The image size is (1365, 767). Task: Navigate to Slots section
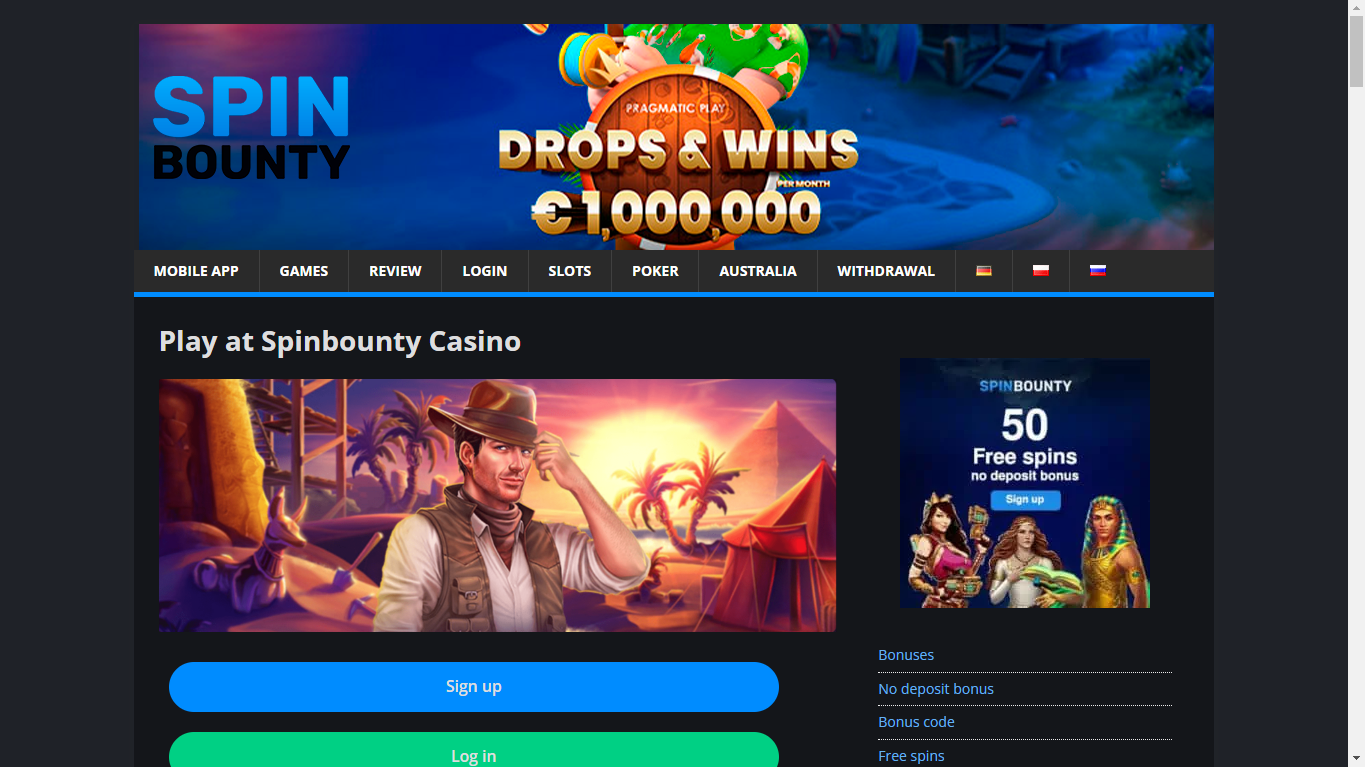[x=570, y=271]
